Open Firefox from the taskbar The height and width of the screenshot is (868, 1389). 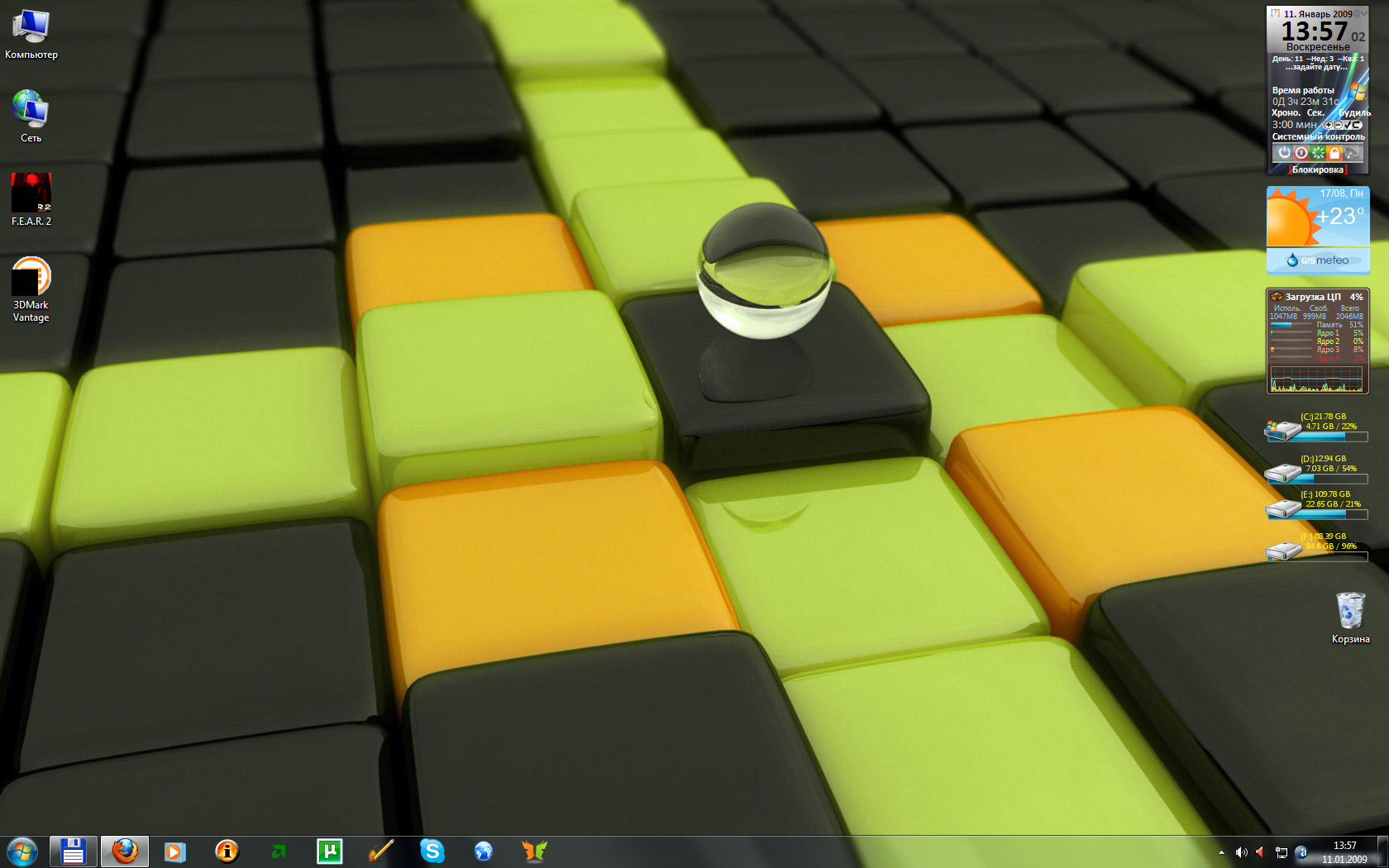pyautogui.click(x=125, y=851)
